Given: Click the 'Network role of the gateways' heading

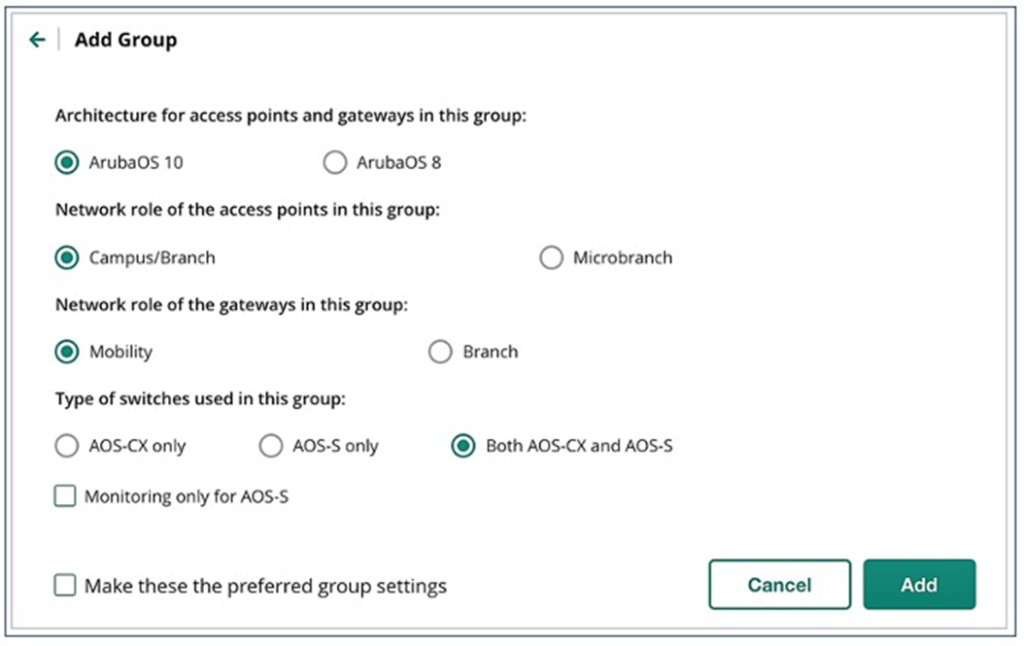Looking at the screenshot, I should (231, 305).
